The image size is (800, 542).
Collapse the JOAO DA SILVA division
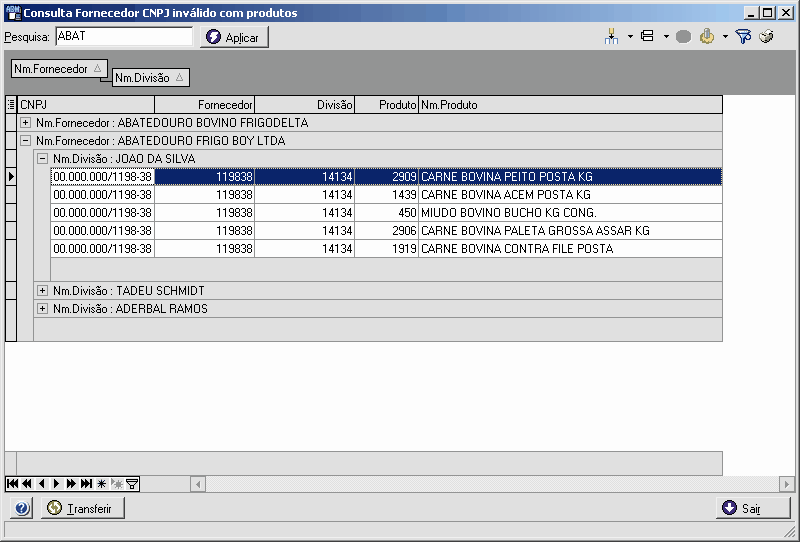point(42,159)
